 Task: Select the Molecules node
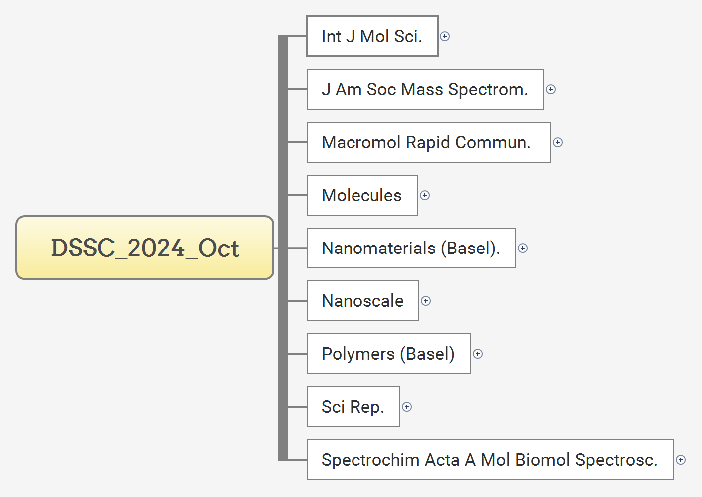tap(361, 195)
